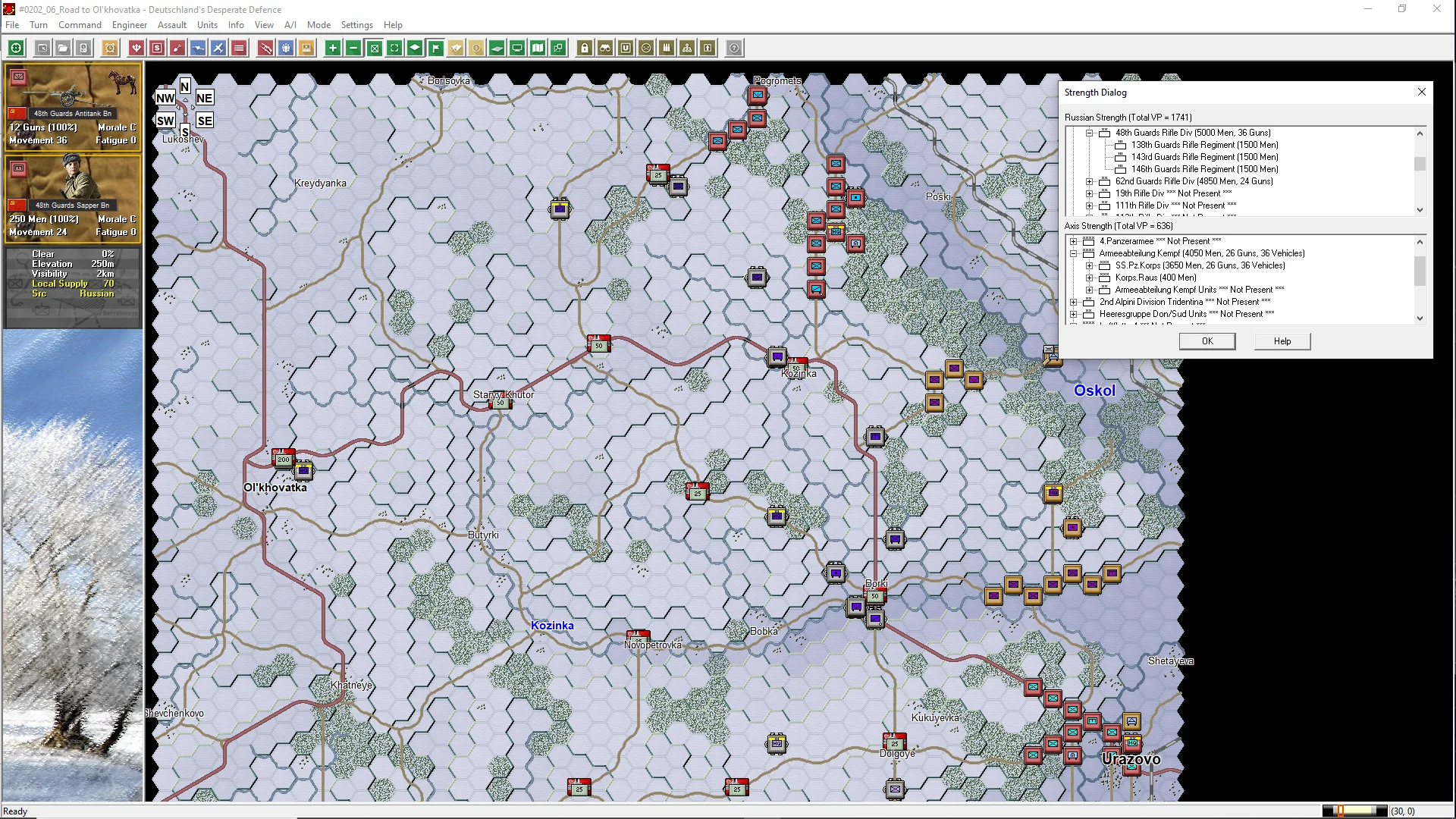Click the question mark help icon
Screen dimensions: 1456x819
tap(734, 49)
